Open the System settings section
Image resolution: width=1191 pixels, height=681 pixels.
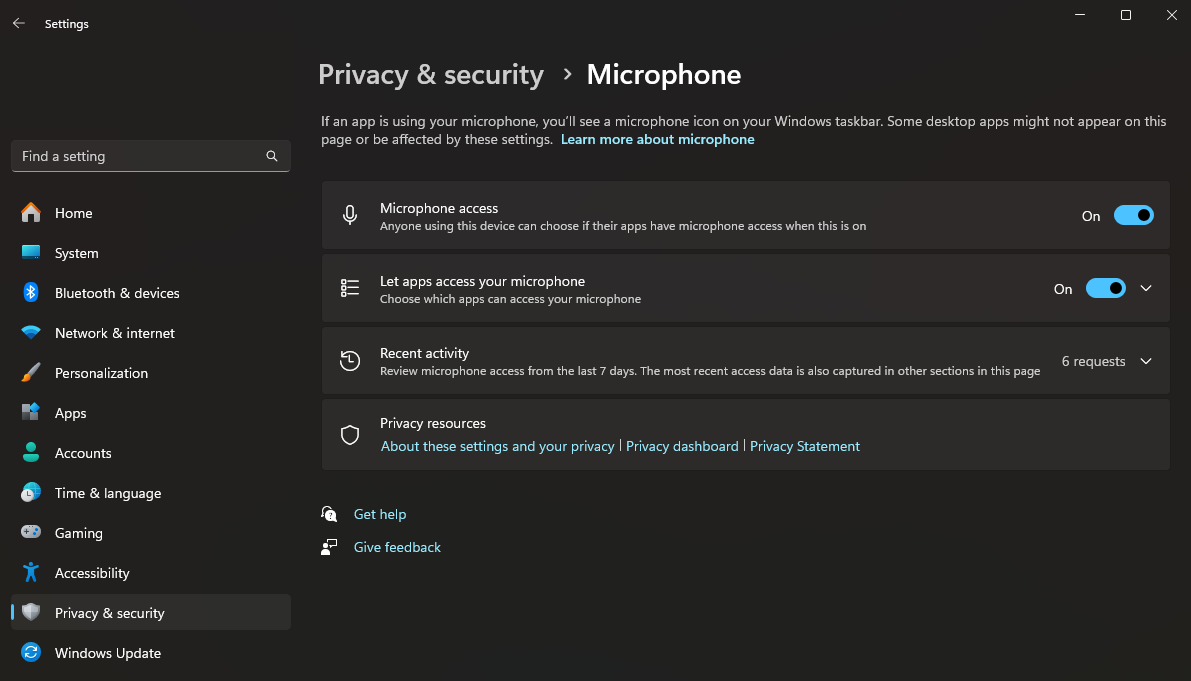76,253
